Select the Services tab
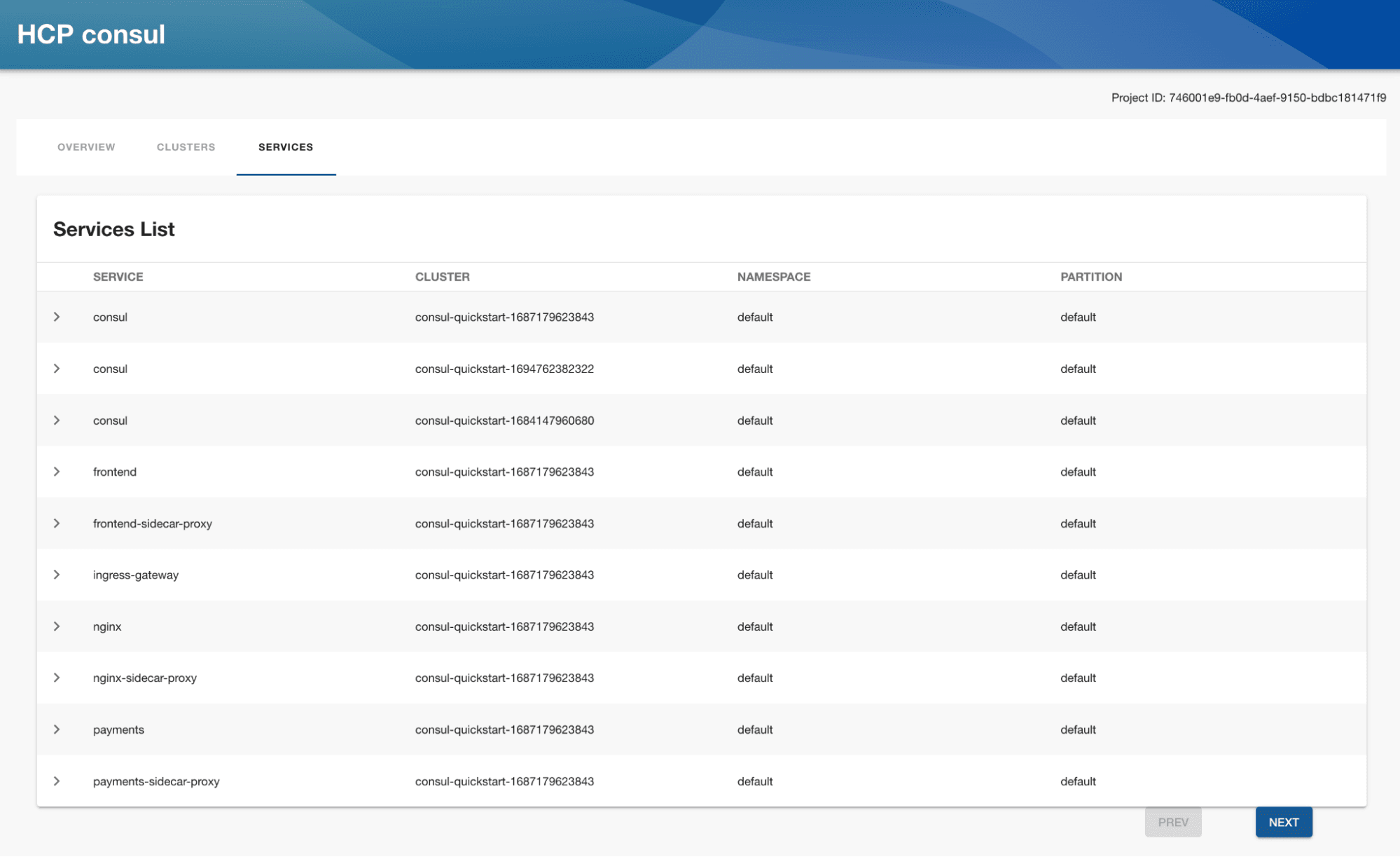This screenshot has width=1400, height=857. pos(286,147)
